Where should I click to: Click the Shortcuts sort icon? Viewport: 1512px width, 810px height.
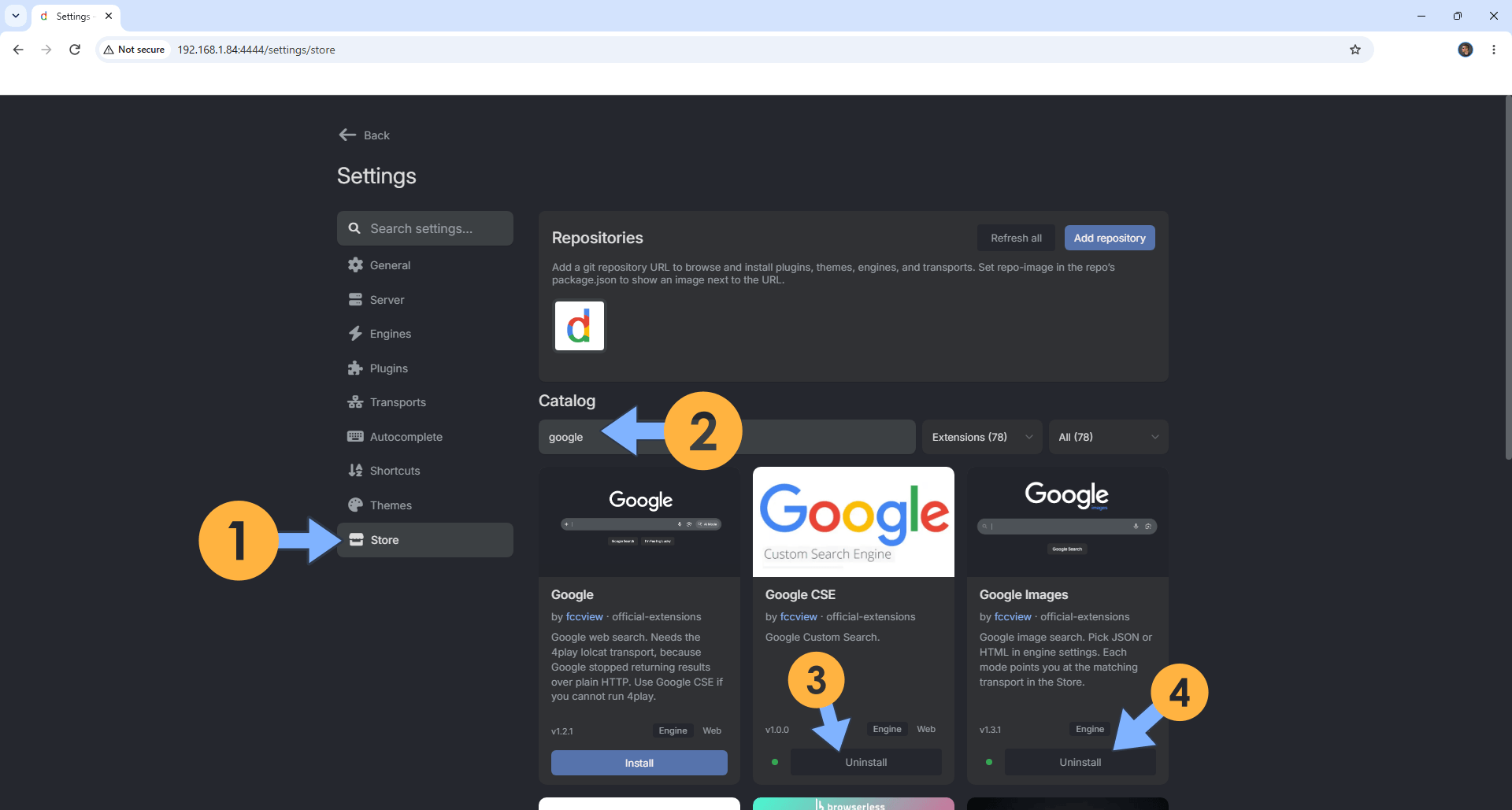(355, 471)
